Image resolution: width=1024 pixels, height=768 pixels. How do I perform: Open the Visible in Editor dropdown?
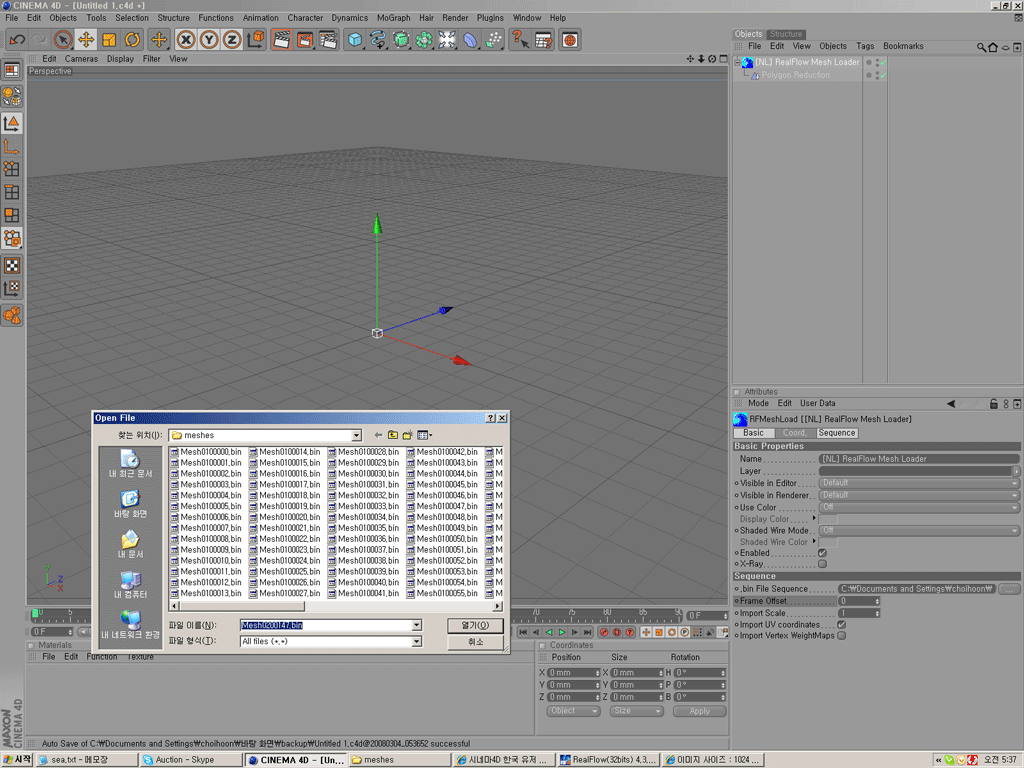click(919, 483)
